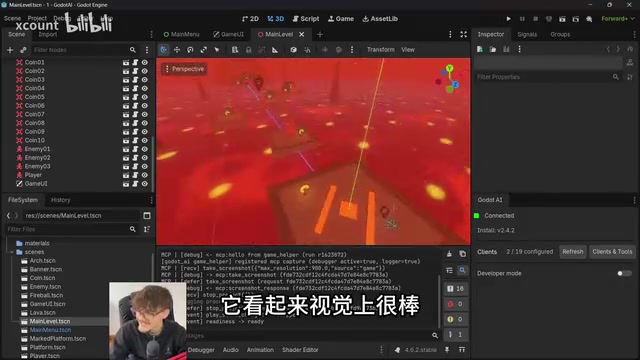Select the Coin01 node
The image size is (640, 360).
click(34, 62)
